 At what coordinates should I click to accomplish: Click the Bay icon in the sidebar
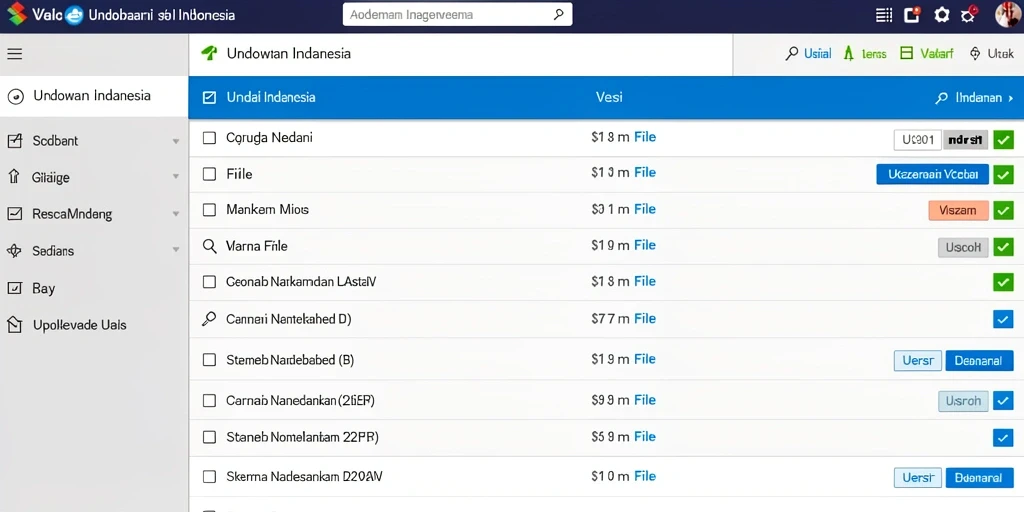point(14,288)
